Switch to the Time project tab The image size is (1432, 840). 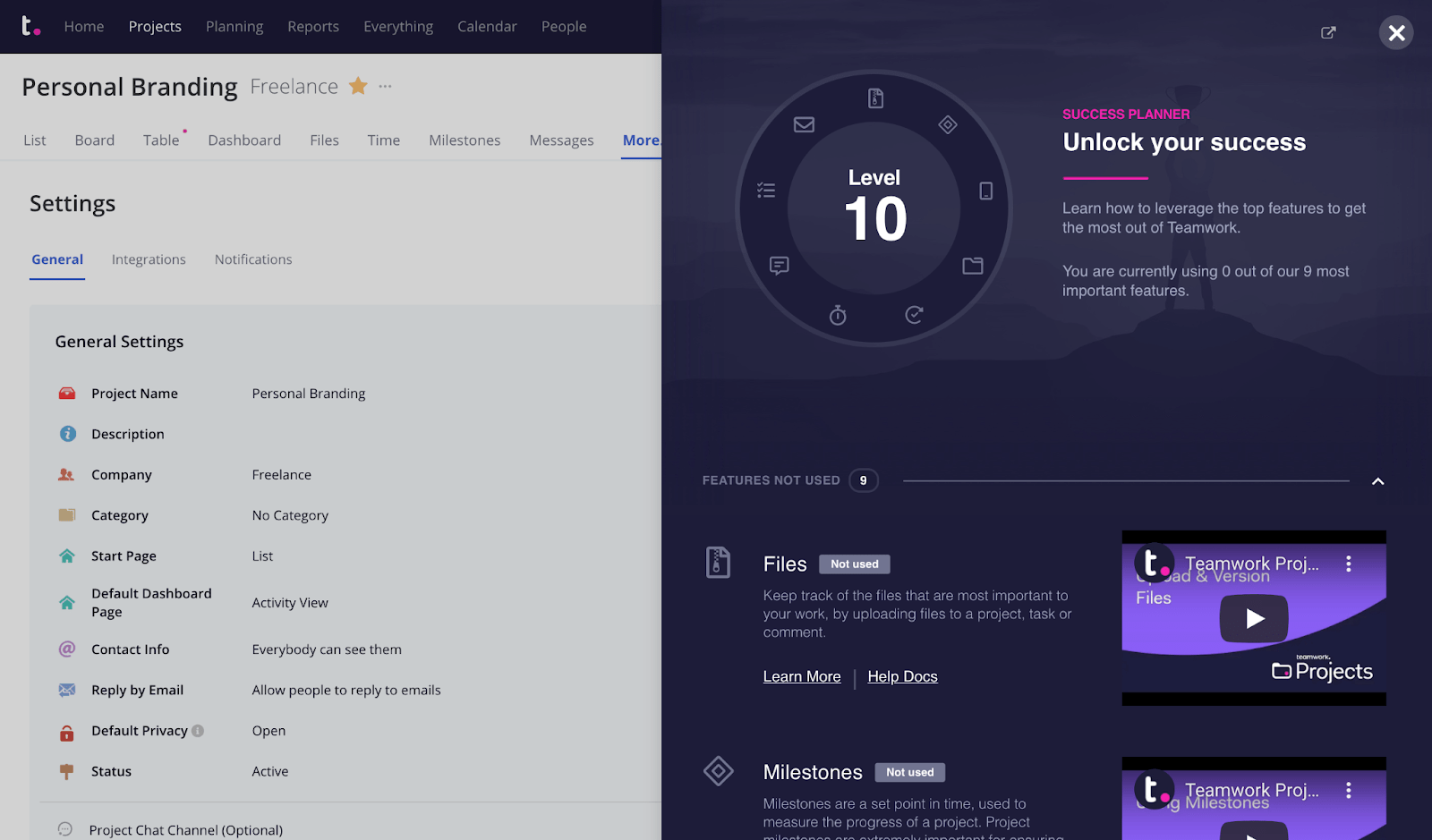click(x=383, y=140)
